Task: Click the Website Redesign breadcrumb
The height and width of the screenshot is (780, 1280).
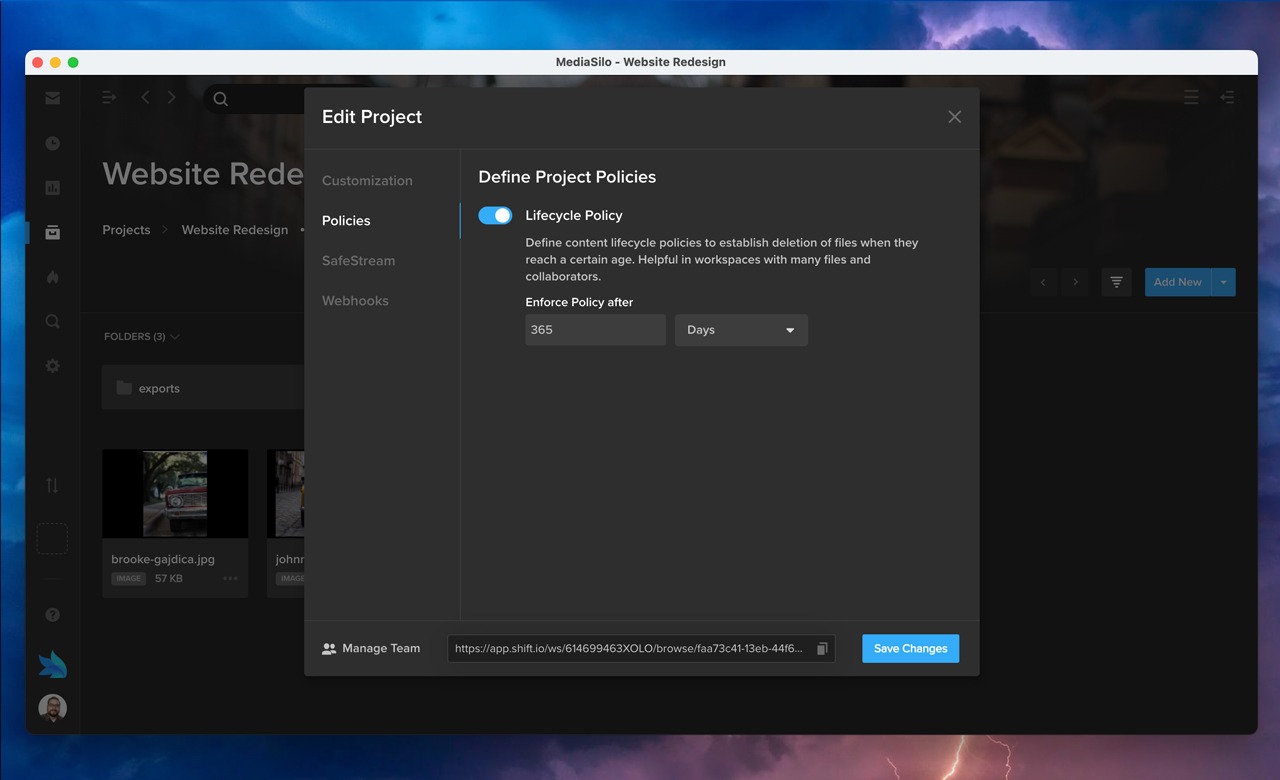Action: click(235, 230)
